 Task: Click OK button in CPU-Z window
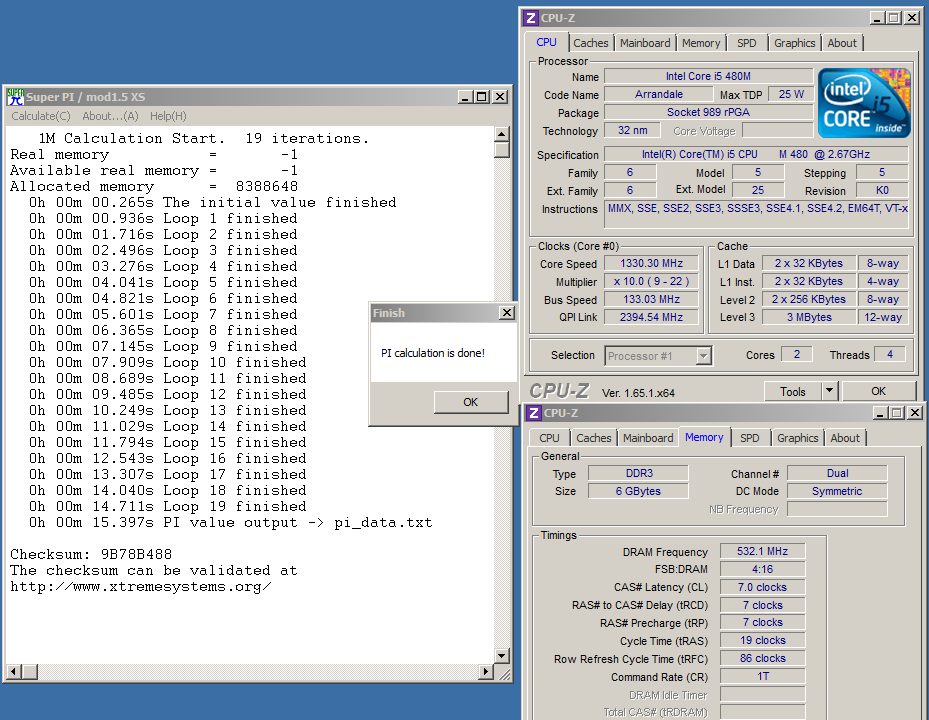point(879,391)
